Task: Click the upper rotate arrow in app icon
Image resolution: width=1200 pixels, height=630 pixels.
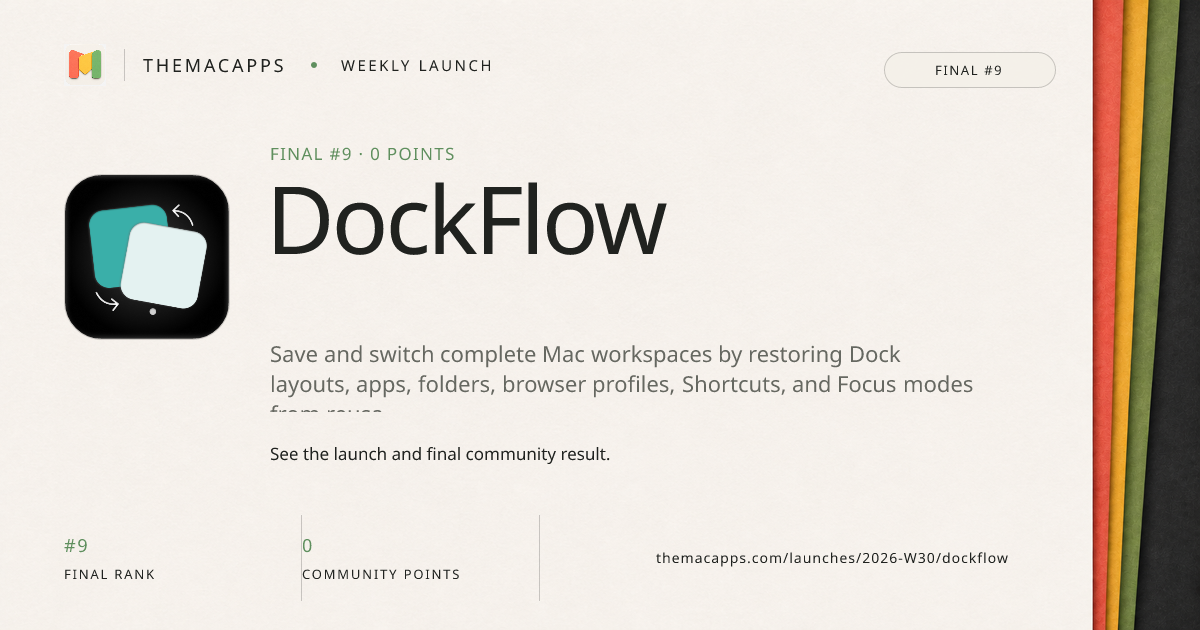Action: (183, 214)
